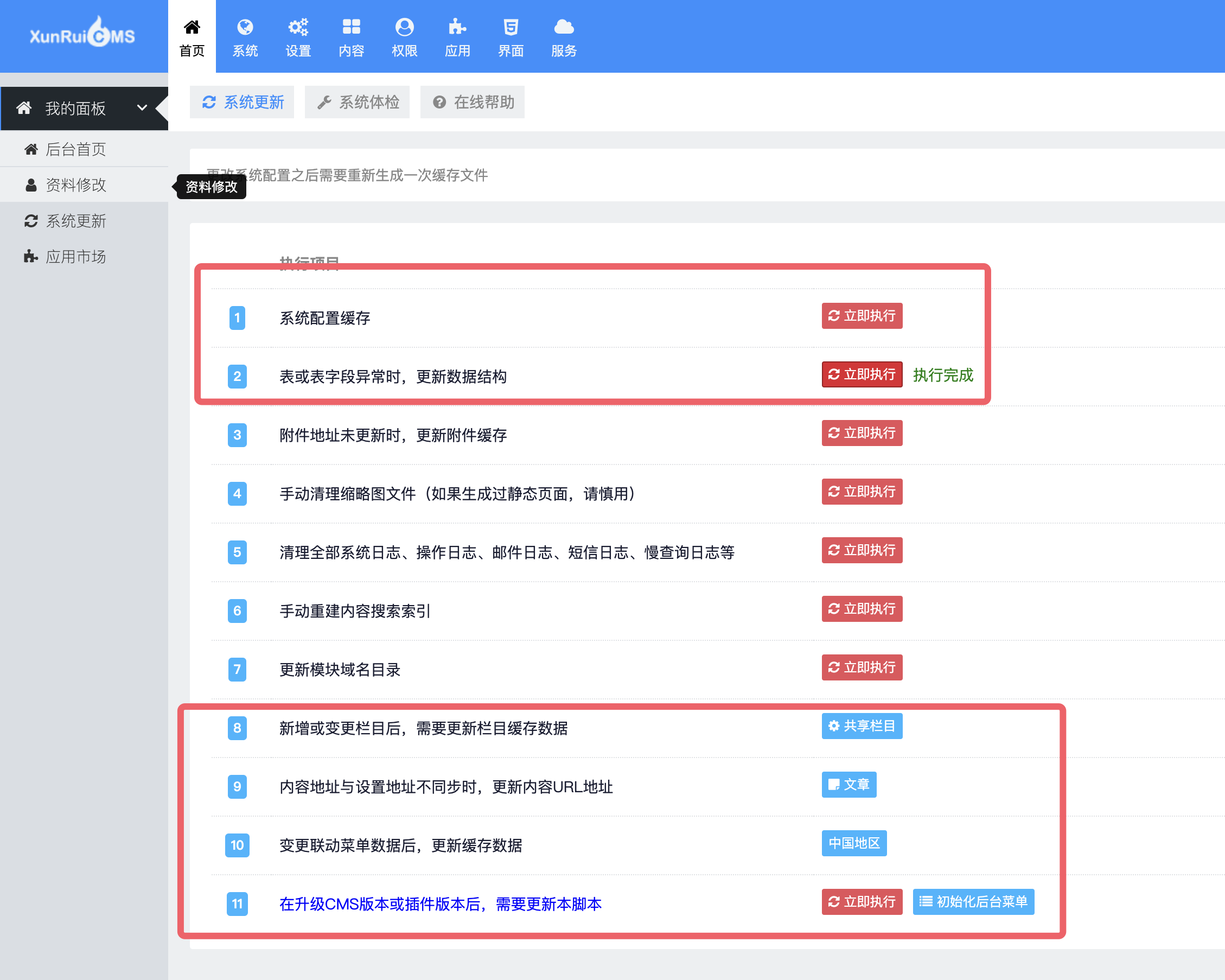Screen dimensions: 1225x980
Task: Open the 内容 grid menu
Action: point(351,37)
